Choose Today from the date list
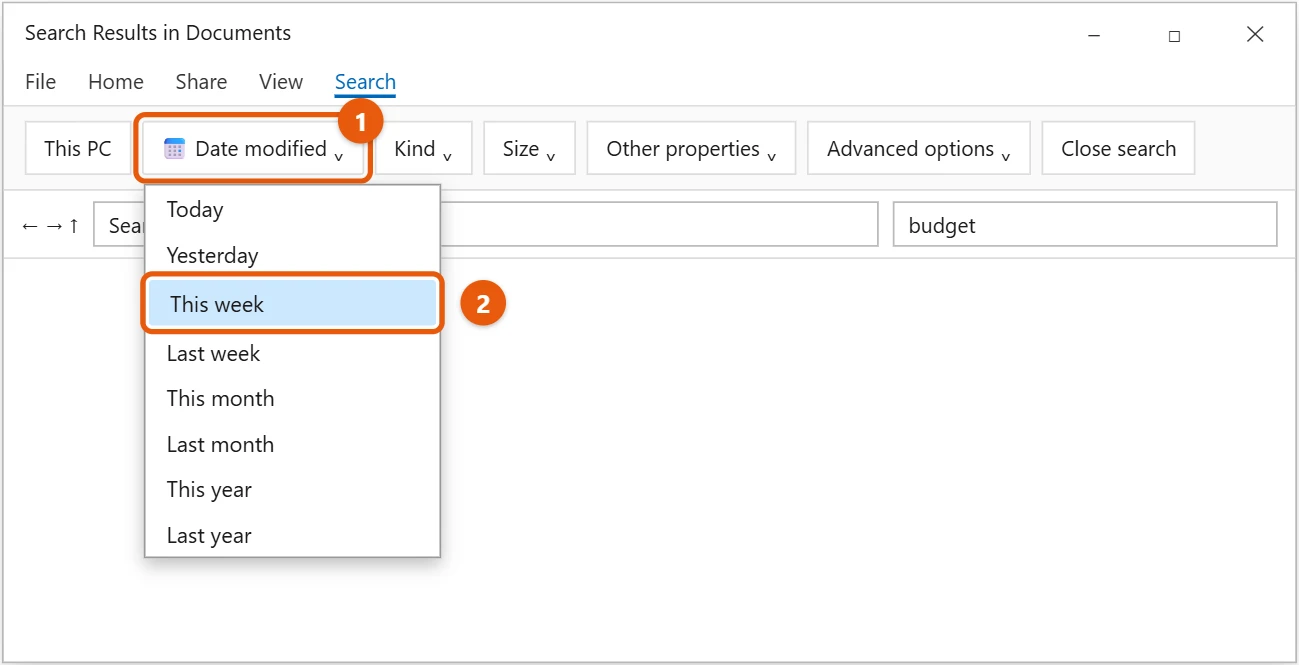Screen dimensions: 1299x665 [293, 210]
